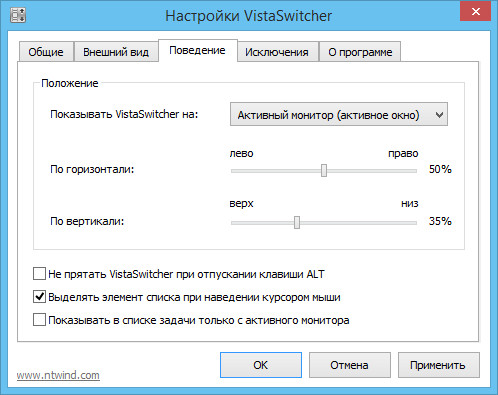Viewport: 498px width, 395px height.
Task: Apply changes with the Применить button
Action: click(x=439, y=365)
